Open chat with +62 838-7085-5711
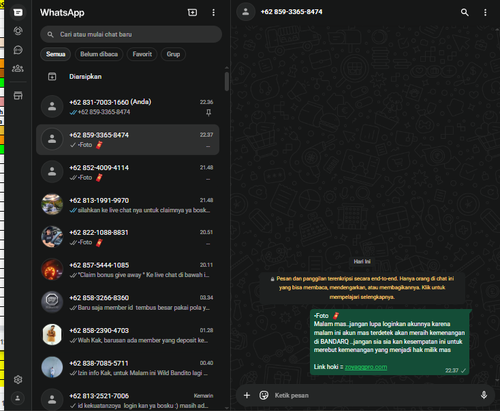Viewport: 500px width, 411px height. (x=128, y=368)
